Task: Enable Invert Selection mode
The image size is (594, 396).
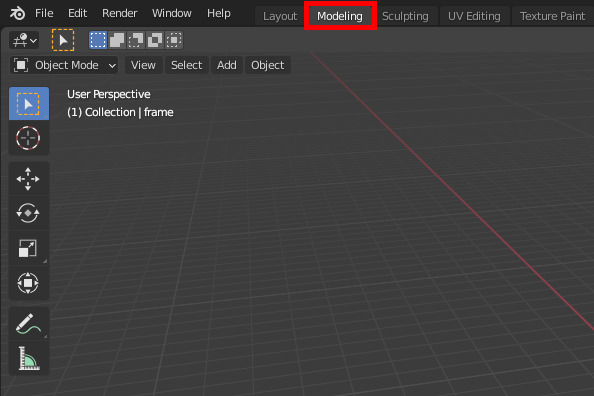Action: [155, 40]
